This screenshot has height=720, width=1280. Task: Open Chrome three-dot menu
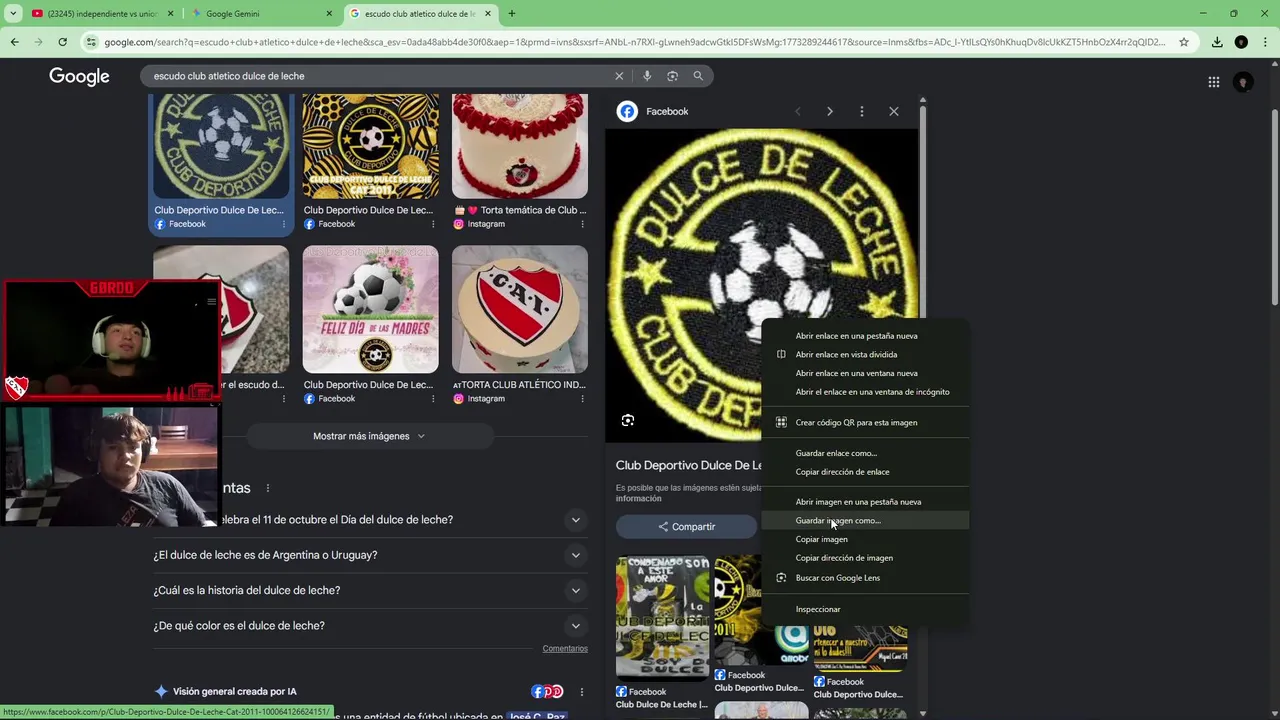point(1265,42)
